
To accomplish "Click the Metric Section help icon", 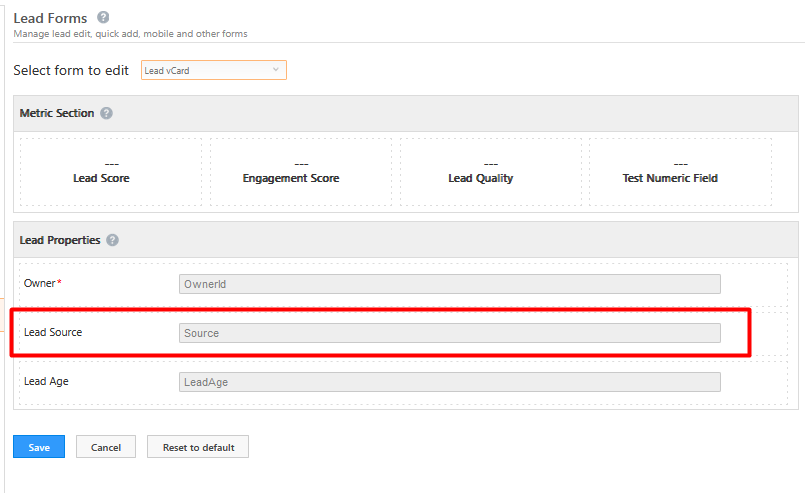I will click(x=107, y=114).
